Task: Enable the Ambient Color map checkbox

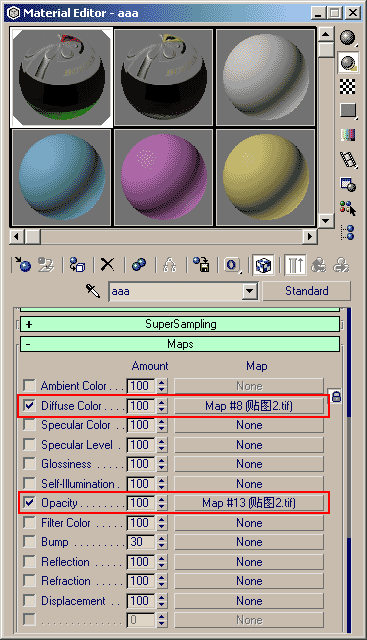Action: click(x=29, y=385)
